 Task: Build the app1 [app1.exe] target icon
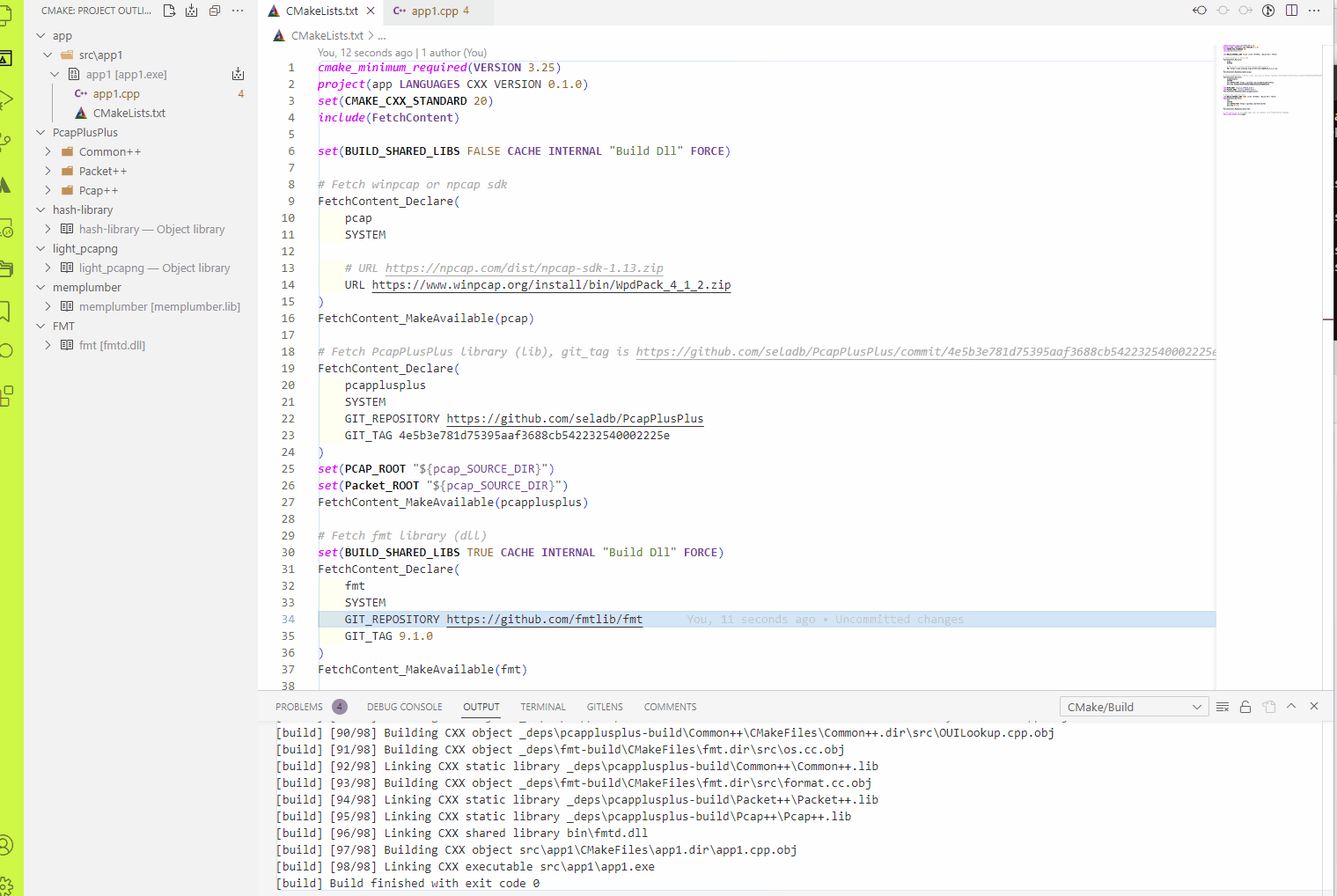(238, 74)
